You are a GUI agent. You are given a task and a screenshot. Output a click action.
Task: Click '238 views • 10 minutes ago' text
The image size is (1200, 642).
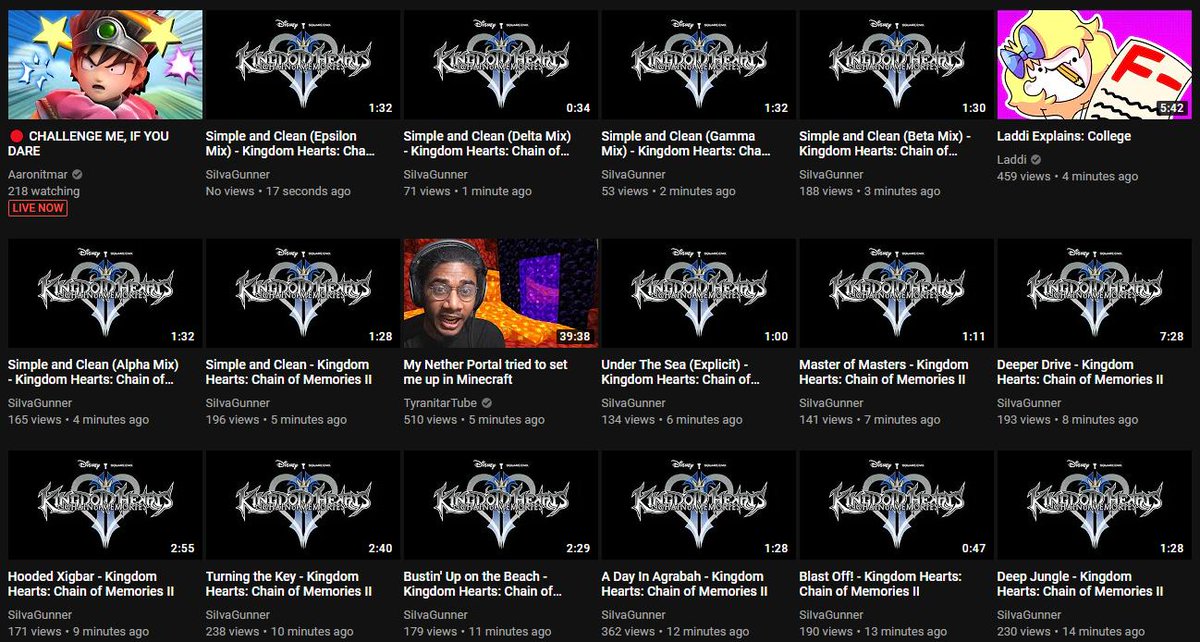(x=280, y=631)
